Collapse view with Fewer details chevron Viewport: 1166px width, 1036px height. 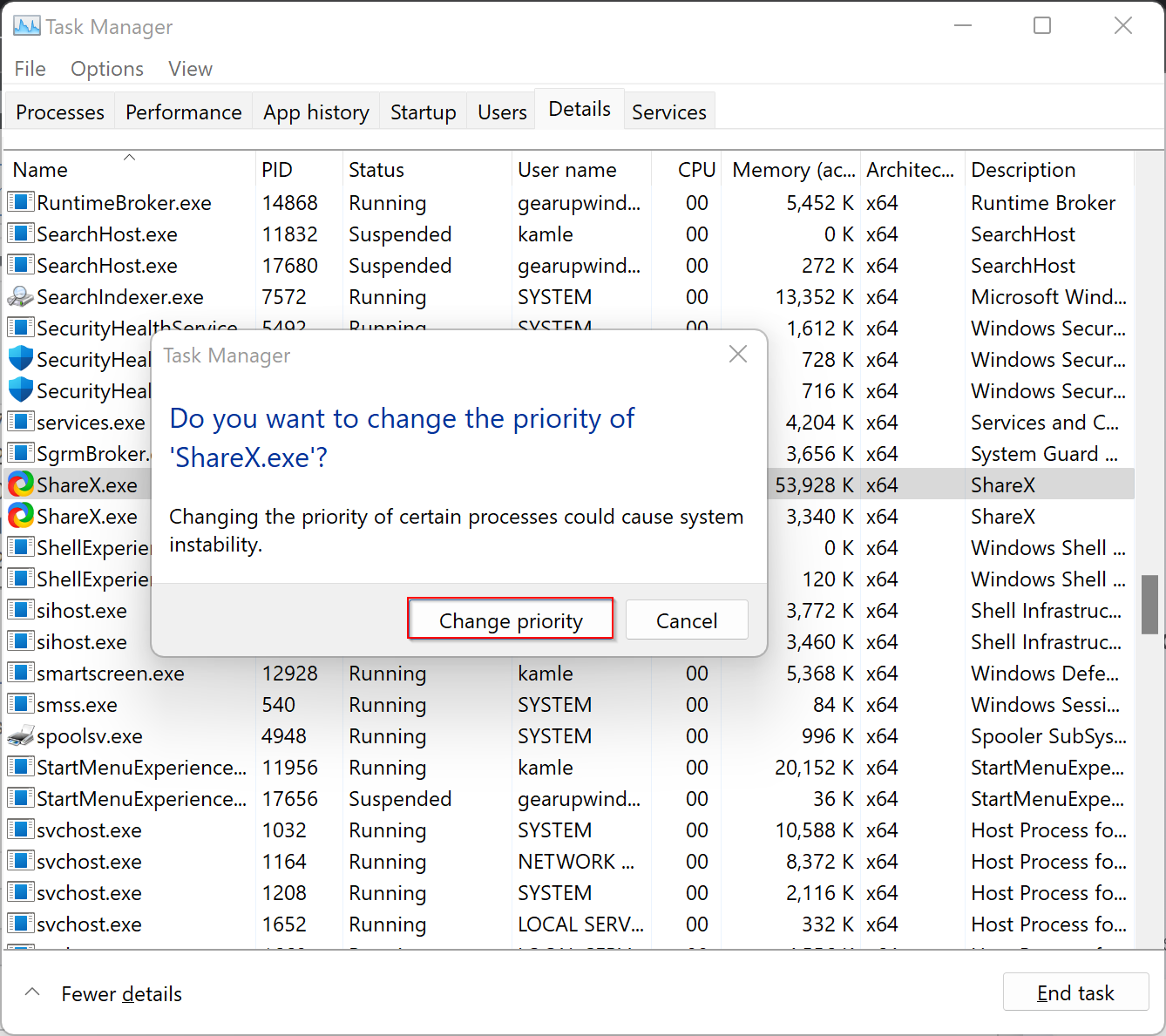(x=32, y=992)
